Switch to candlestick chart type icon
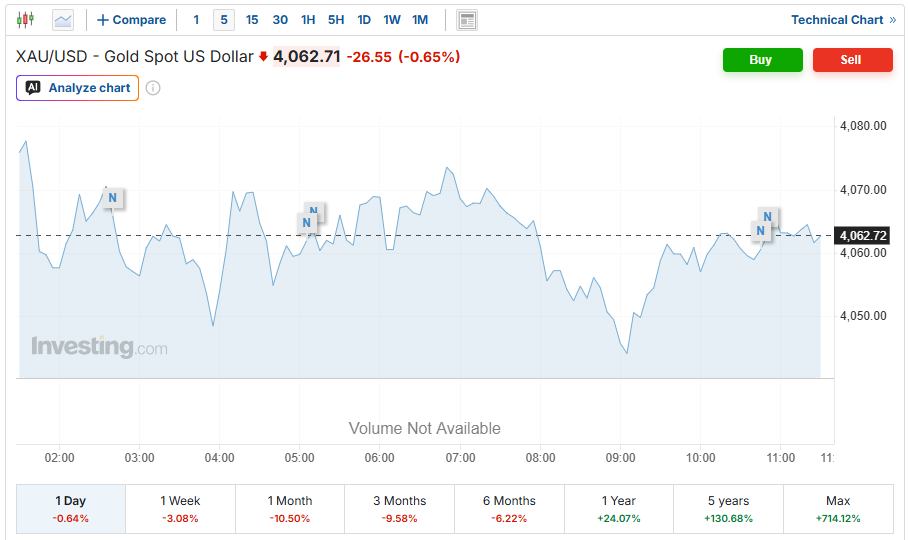The height and width of the screenshot is (540, 908). 25,20
